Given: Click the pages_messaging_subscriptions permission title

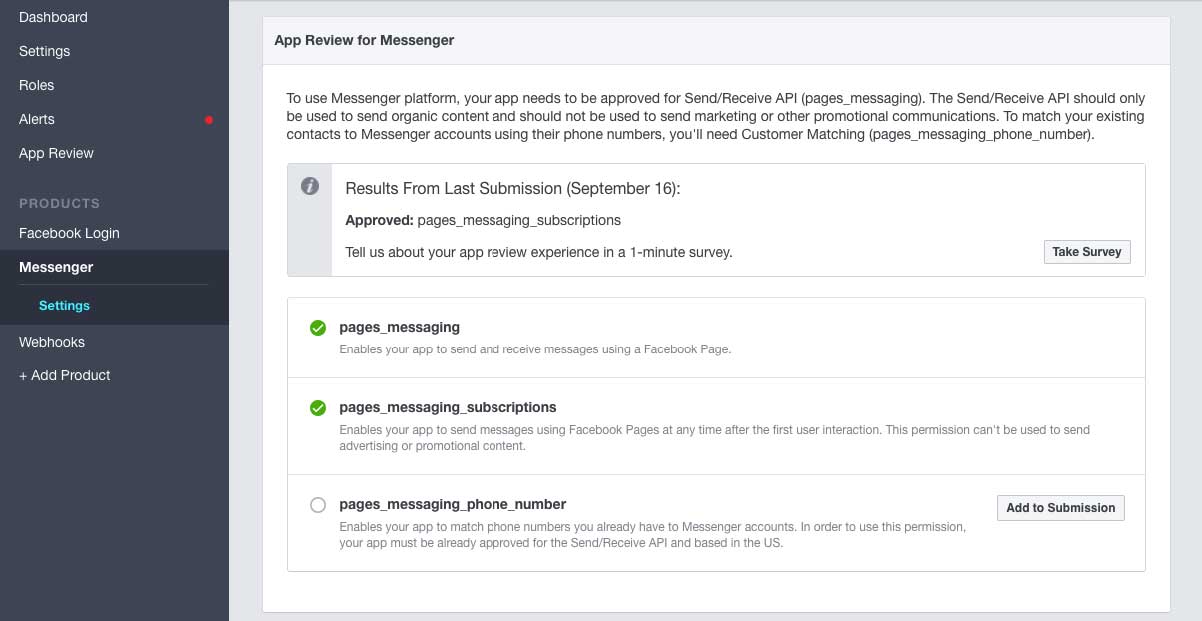Looking at the screenshot, I should point(448,407).
